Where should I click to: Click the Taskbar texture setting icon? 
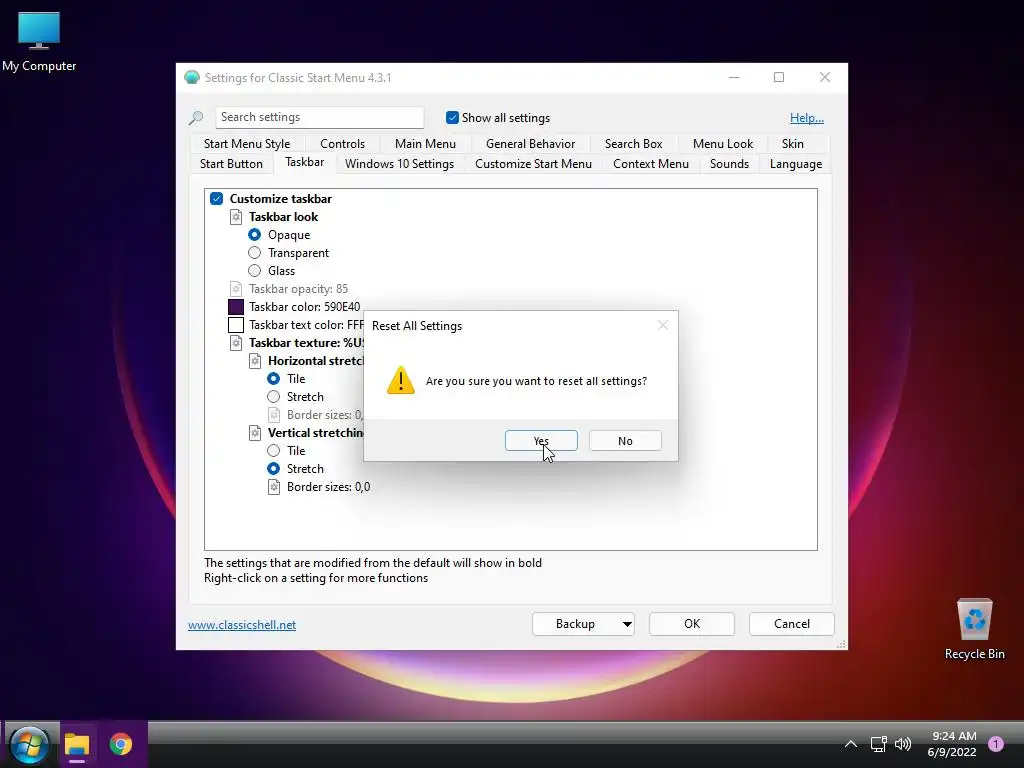pos(236,343)
